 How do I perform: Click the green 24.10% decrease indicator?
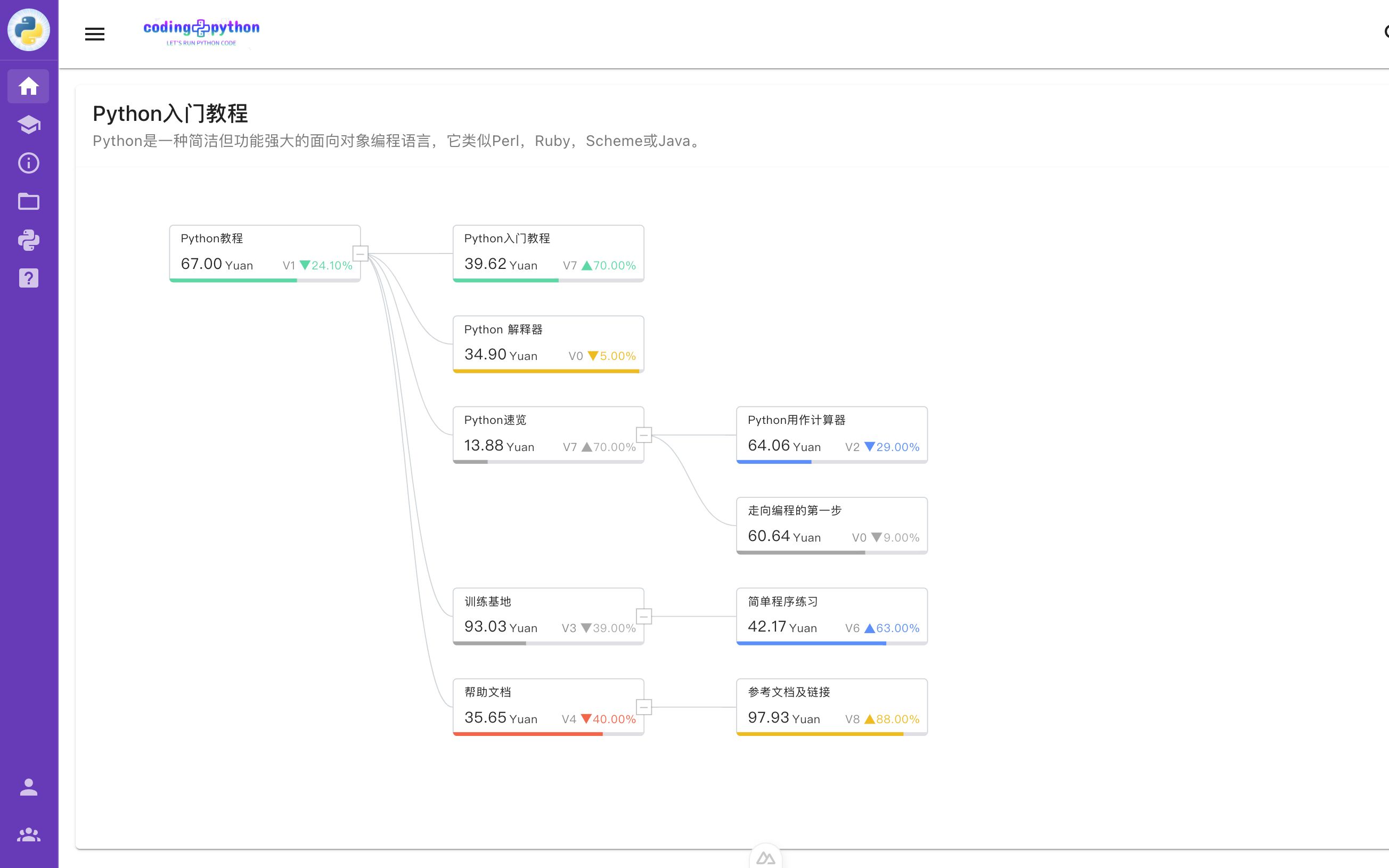[x=326, y=265]
